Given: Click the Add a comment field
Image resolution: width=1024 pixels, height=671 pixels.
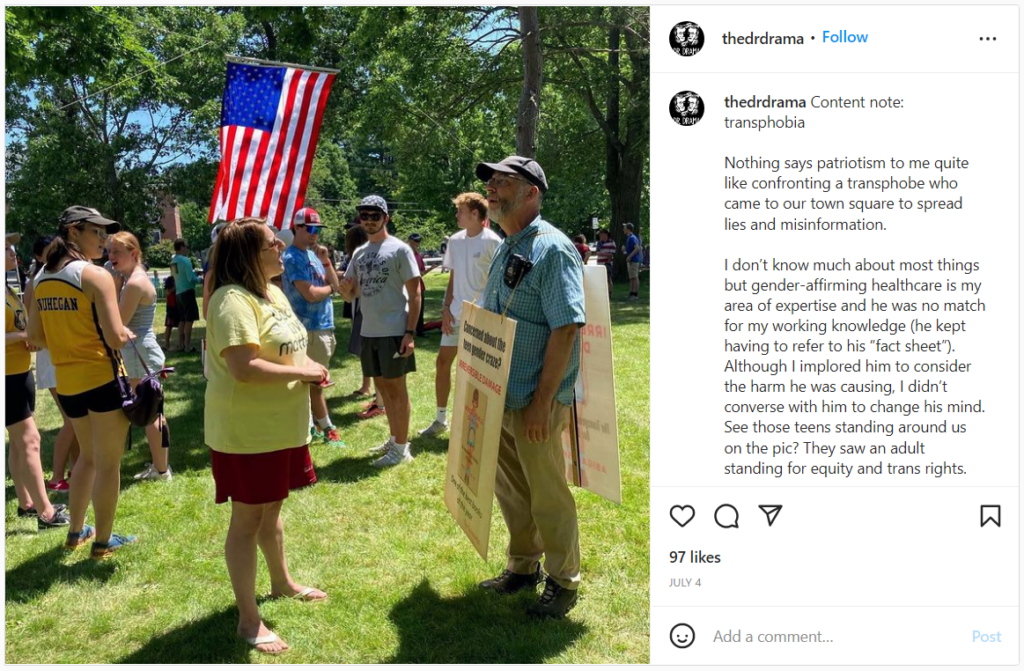Looking at the screenshot, I should (836, 636).
